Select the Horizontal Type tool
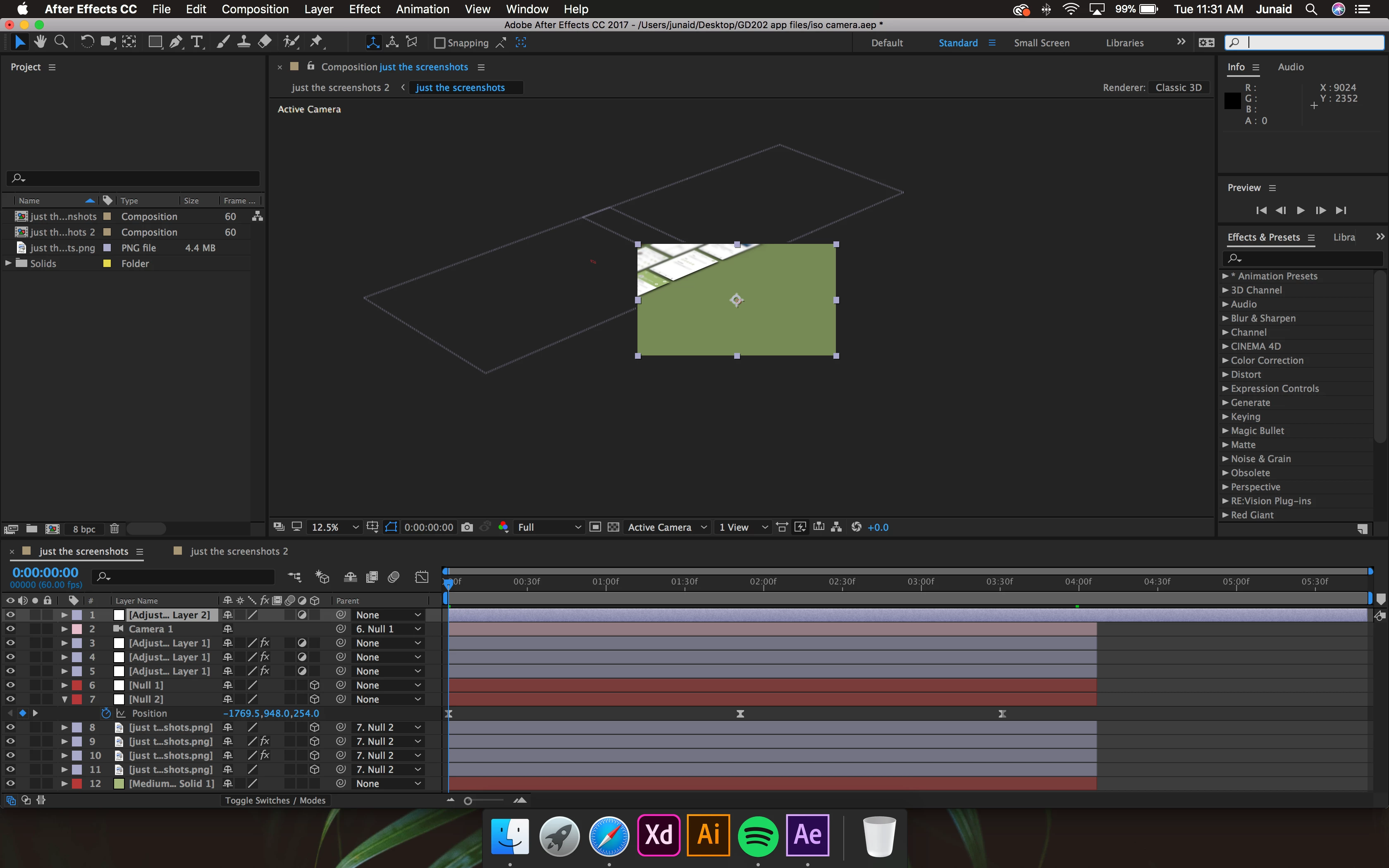Image resolution: width=1389 pixels, height=868 pixels. [x=197, y=42]
